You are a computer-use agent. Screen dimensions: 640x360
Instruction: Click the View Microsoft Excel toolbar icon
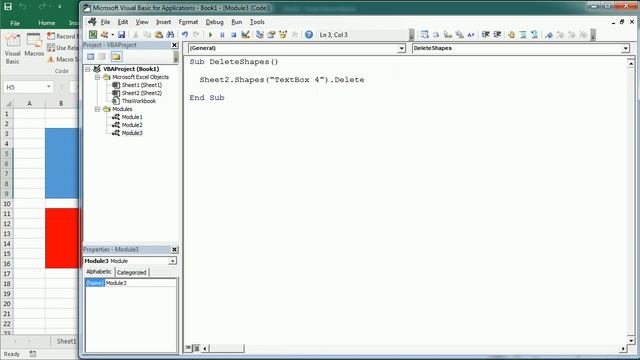[93, 35]
